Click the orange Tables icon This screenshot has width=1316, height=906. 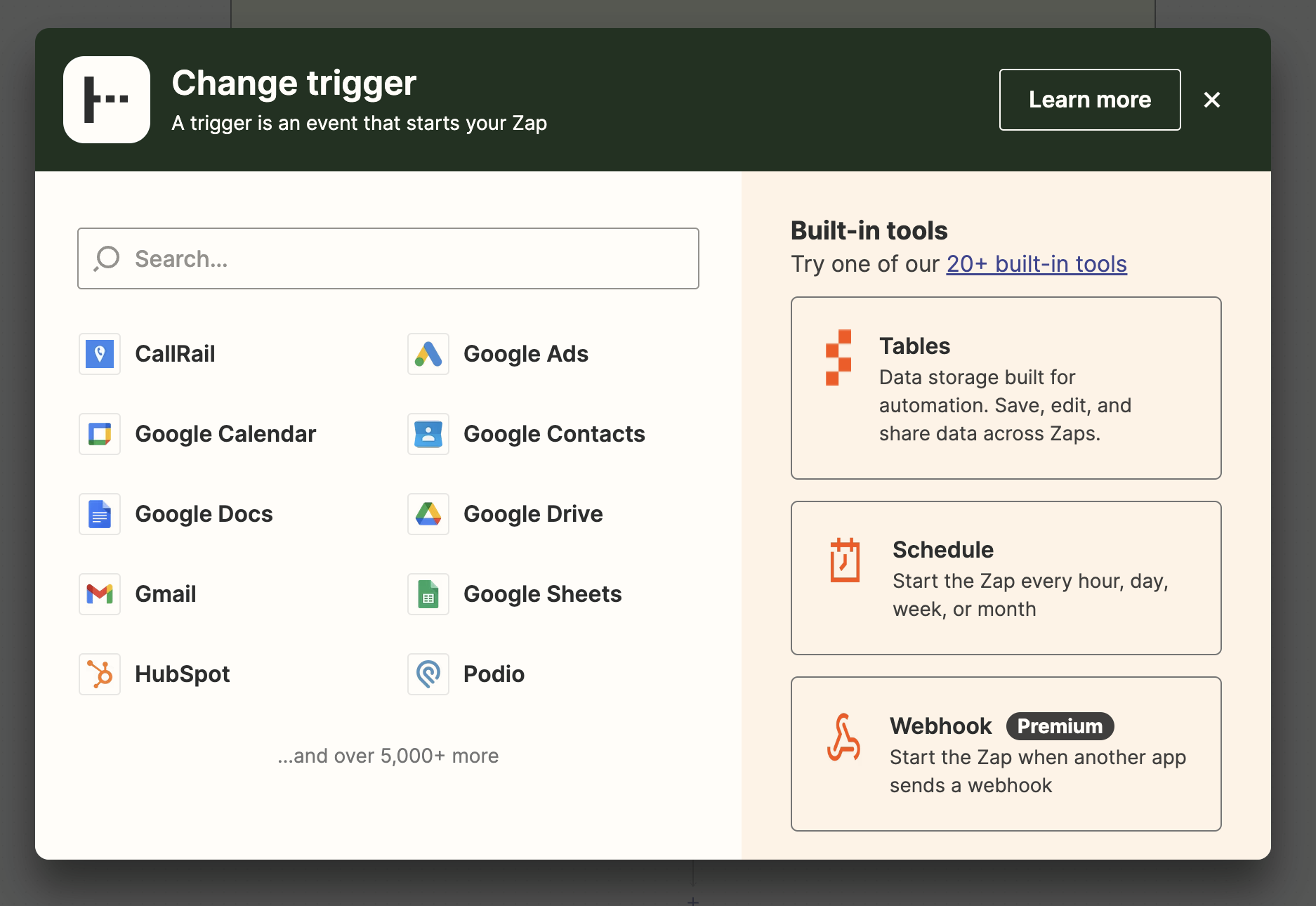[x=838, y=357]
